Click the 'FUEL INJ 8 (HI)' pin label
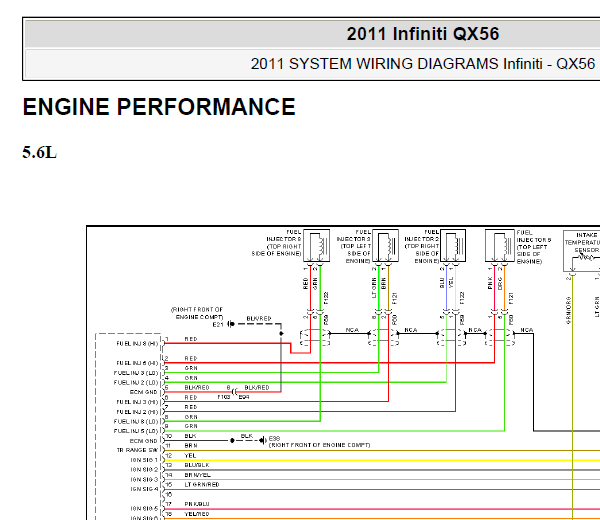 click(137, 344)
